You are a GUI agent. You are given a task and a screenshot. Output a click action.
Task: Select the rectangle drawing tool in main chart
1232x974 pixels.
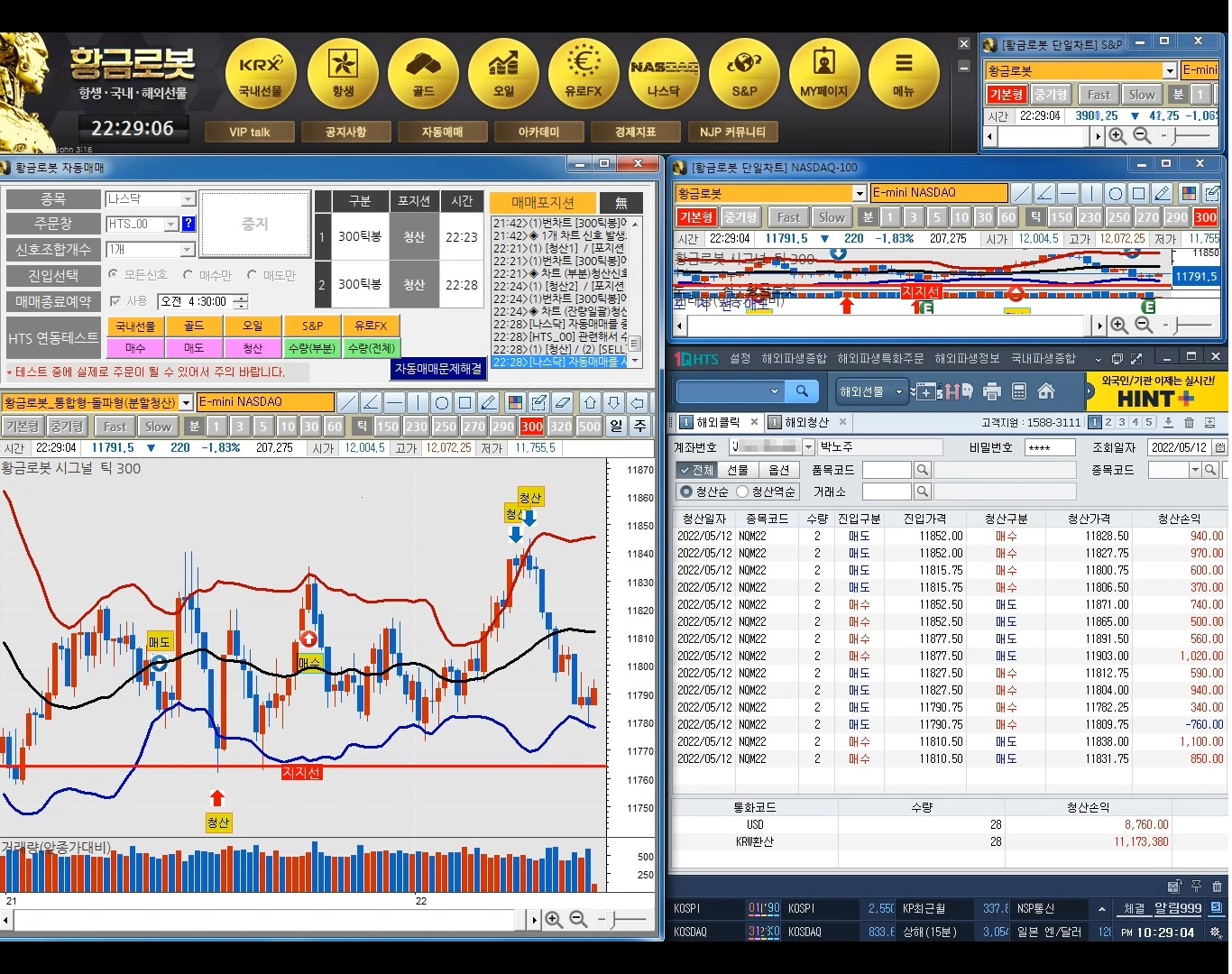click(464, 402)
